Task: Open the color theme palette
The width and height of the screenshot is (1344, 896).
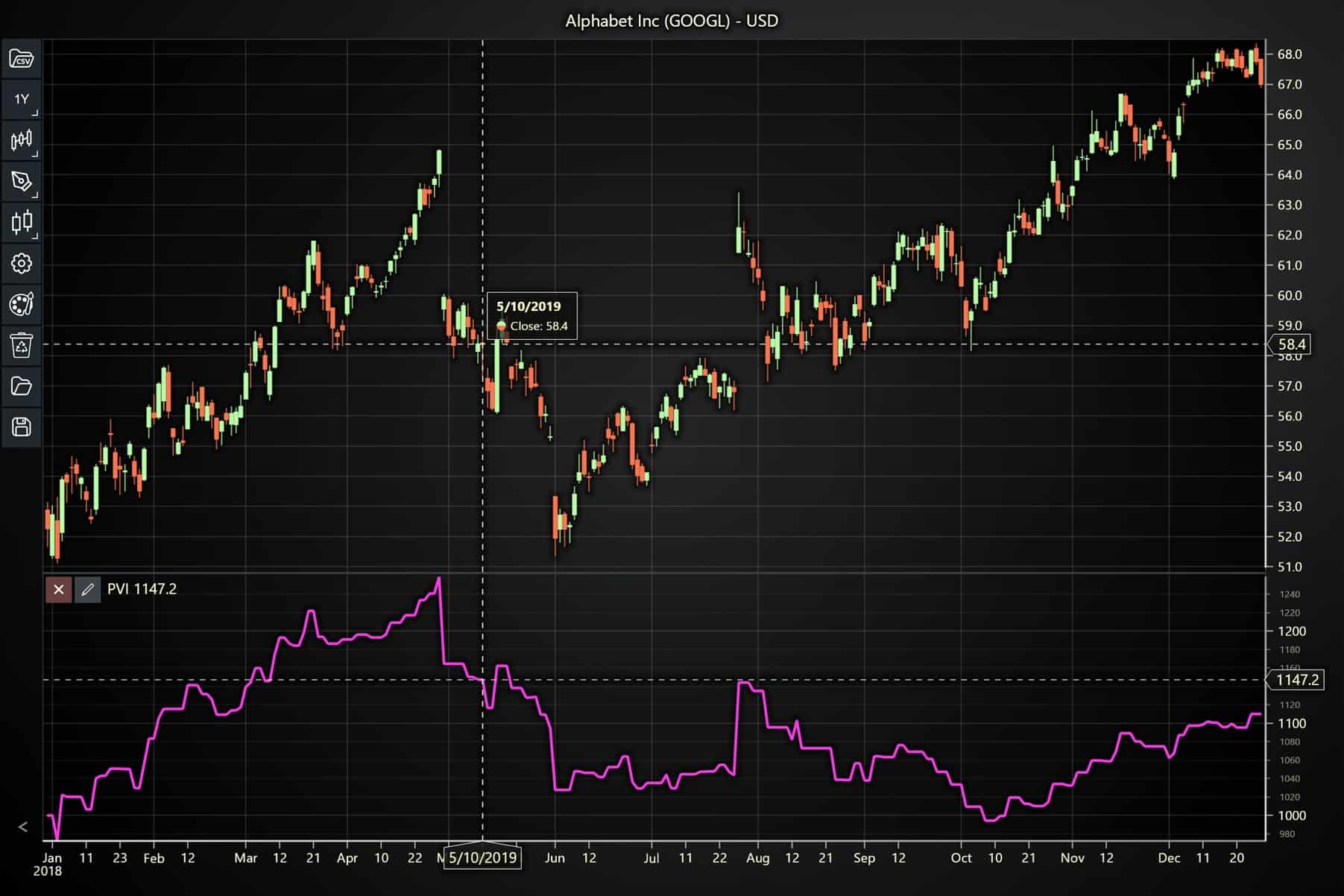Action: pos(21,304)
